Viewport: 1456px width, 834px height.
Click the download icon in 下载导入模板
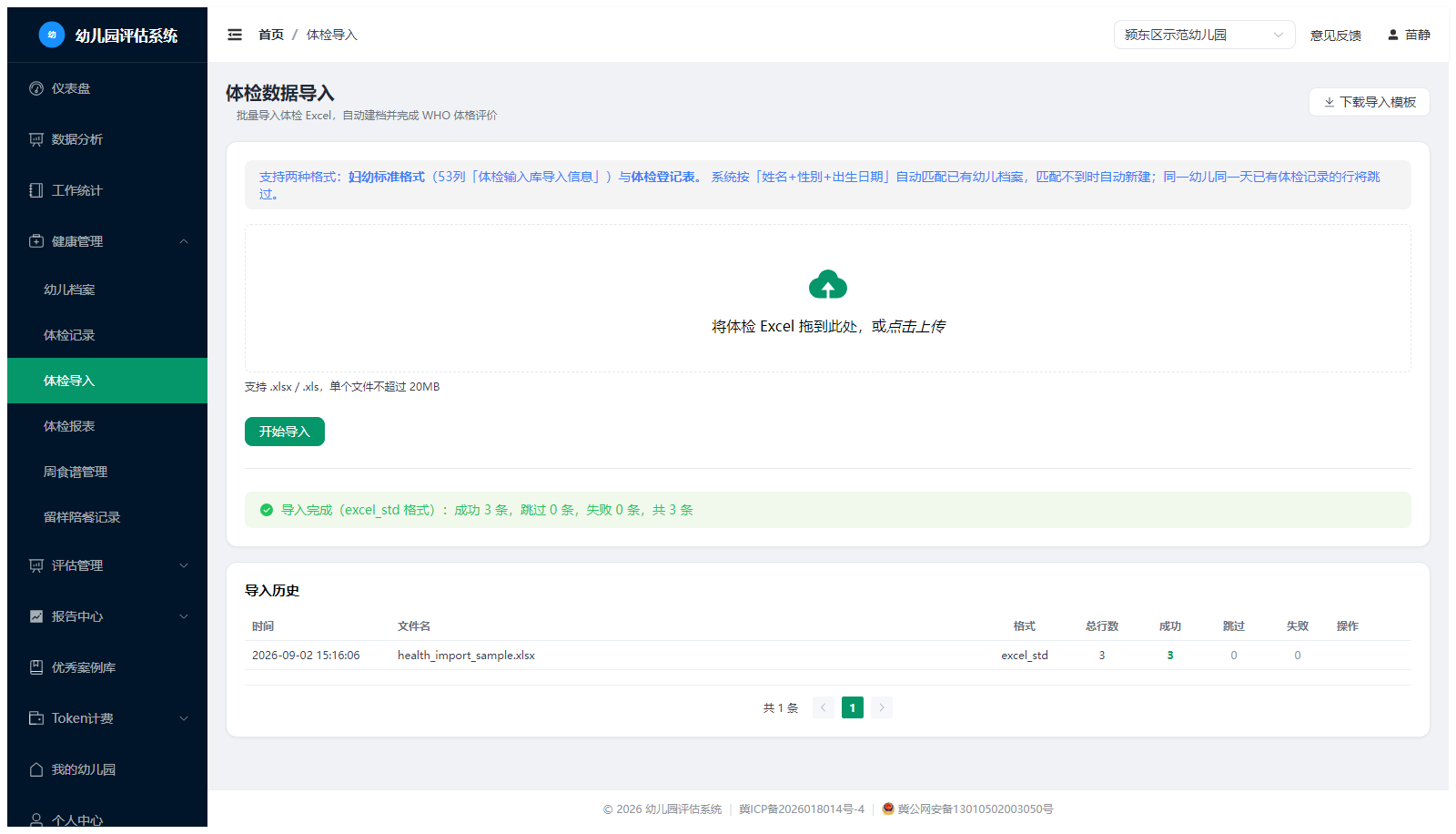coord(1330,102)
